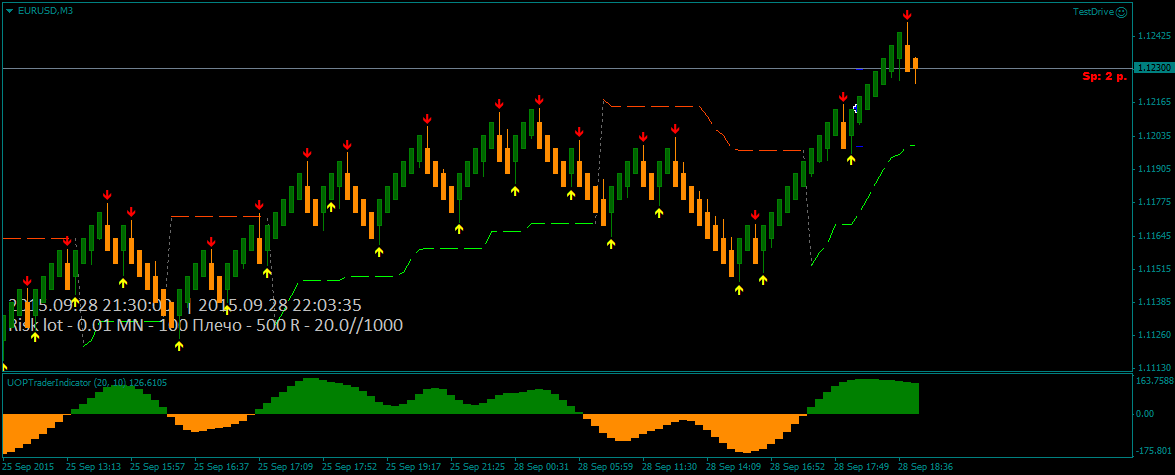
Task: Click the 1.11515 price scale value
Action: (x=1154, y=268)
